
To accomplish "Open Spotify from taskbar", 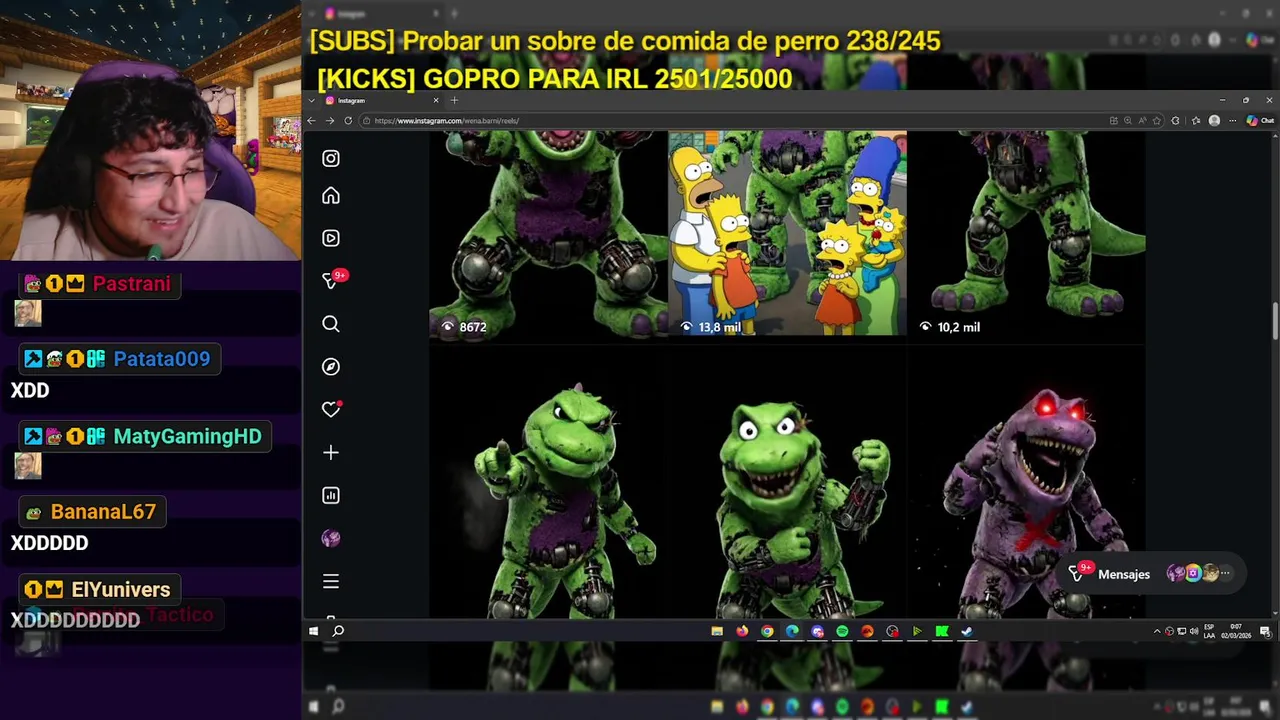I will [x=842, y=631].
